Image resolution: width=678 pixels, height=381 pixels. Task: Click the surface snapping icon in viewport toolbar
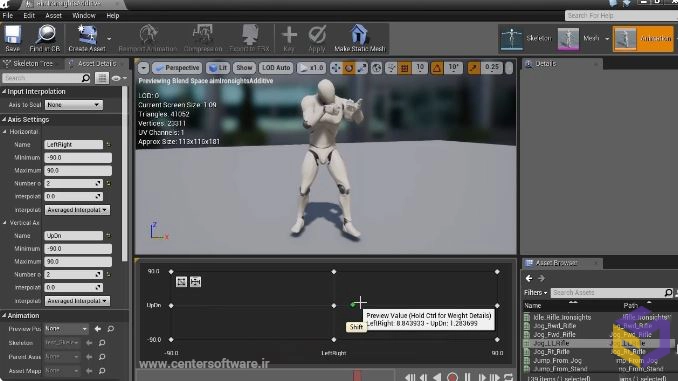click(x=391, y=68)
